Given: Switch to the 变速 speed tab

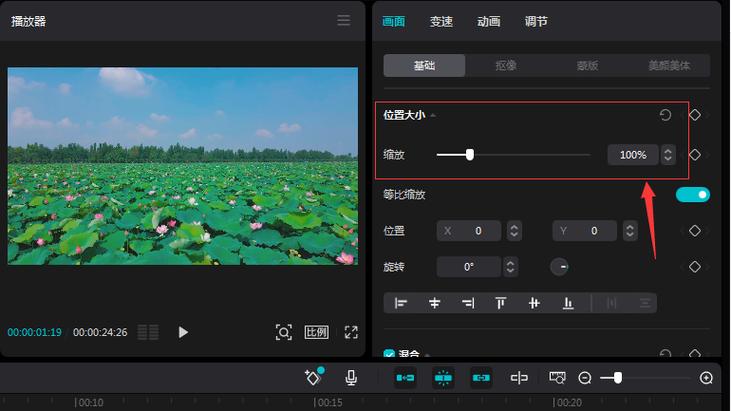Looking at the screenshot, I should [x=441, y=21].
